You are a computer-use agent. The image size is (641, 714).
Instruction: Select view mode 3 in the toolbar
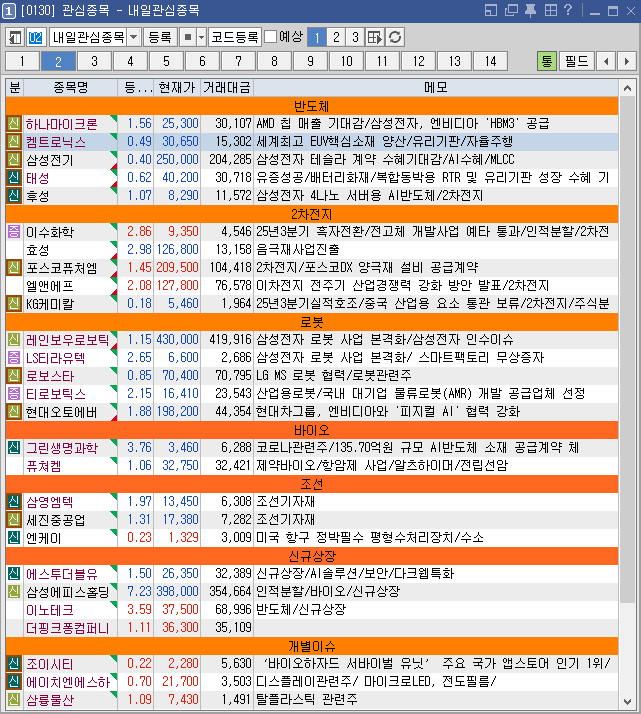coord(353,37)
